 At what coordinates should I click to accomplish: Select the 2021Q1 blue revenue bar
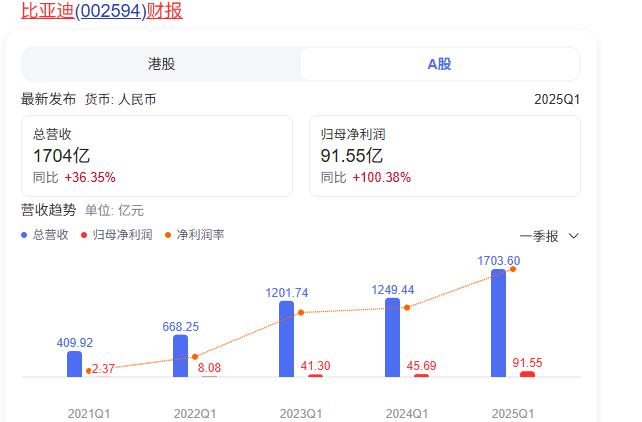pos(75,364)
